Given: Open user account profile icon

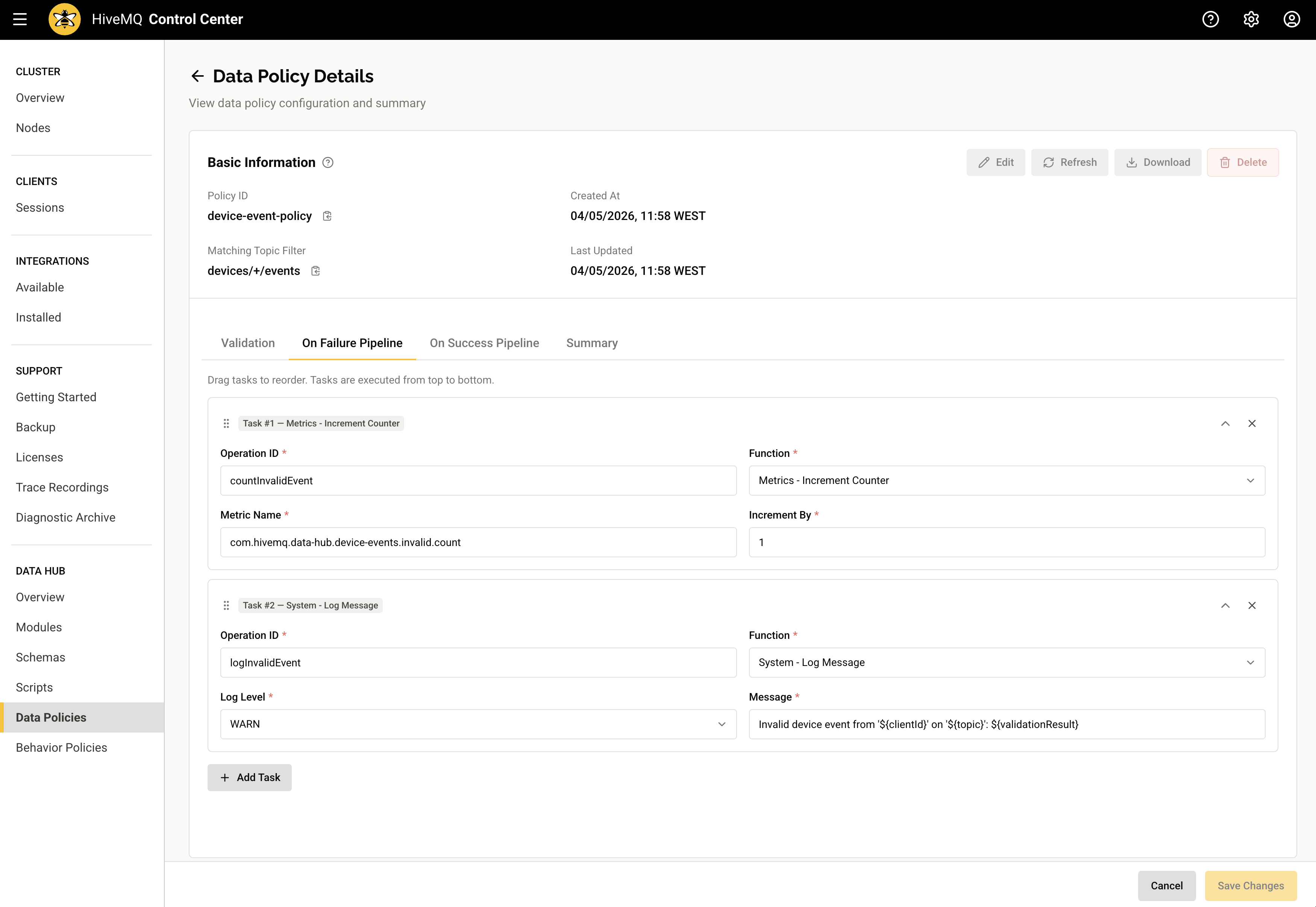Looking at the screenshot, I should pos(1292,19).
